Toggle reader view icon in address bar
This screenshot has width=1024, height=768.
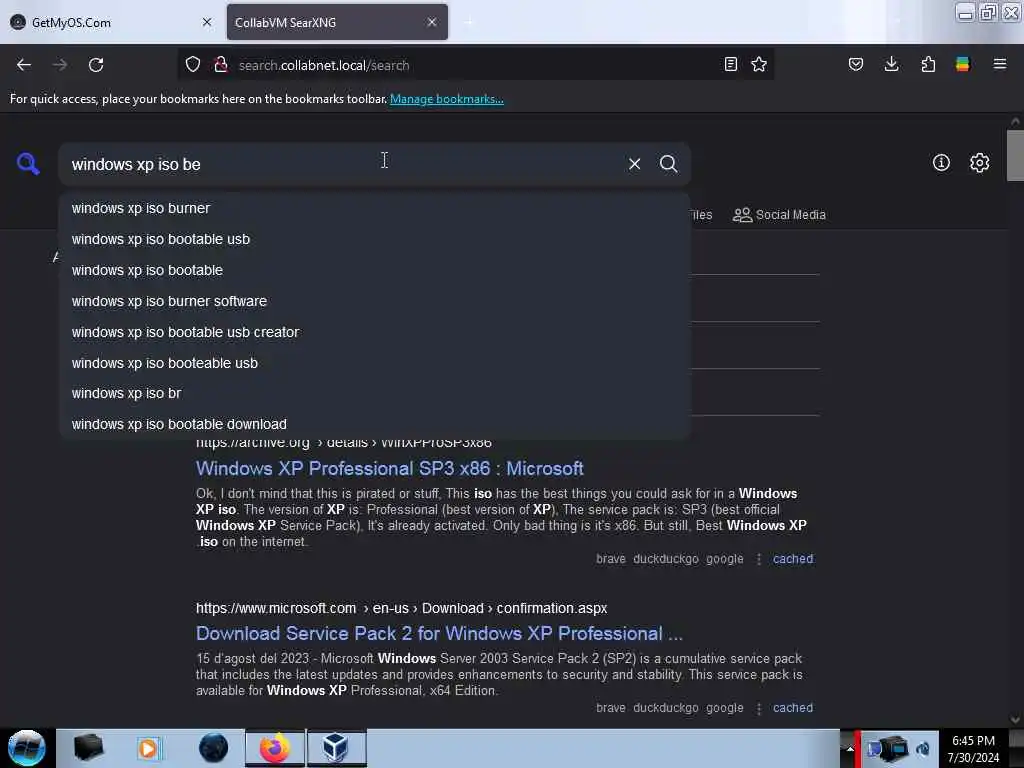(731, 64)
